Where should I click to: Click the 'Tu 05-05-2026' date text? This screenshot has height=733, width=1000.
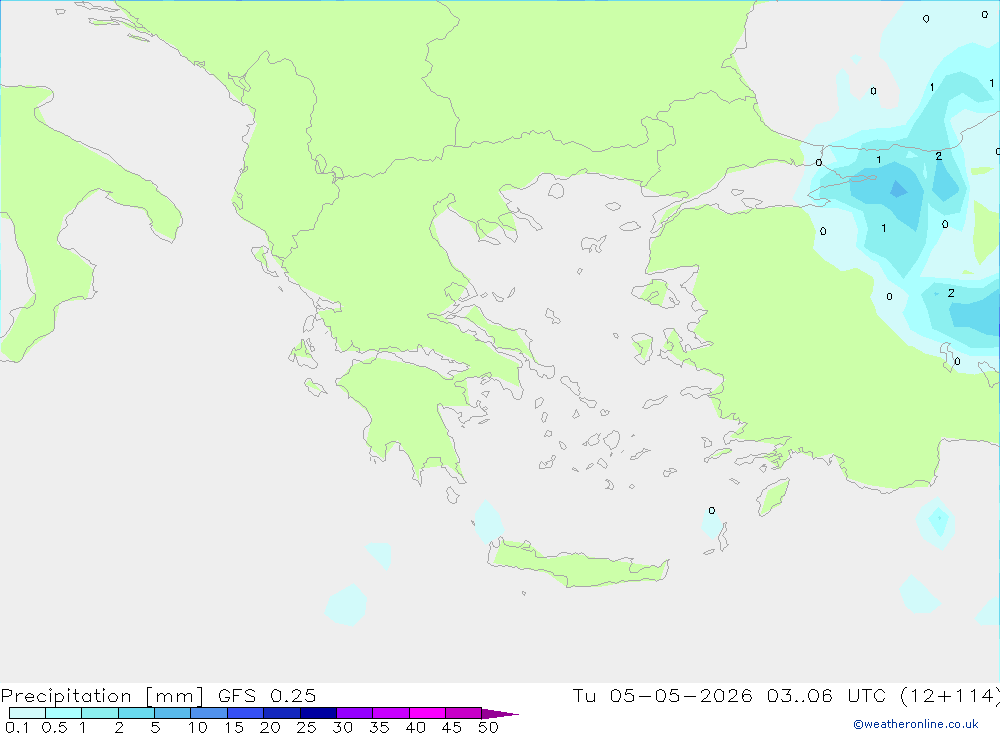click(662, 695)
